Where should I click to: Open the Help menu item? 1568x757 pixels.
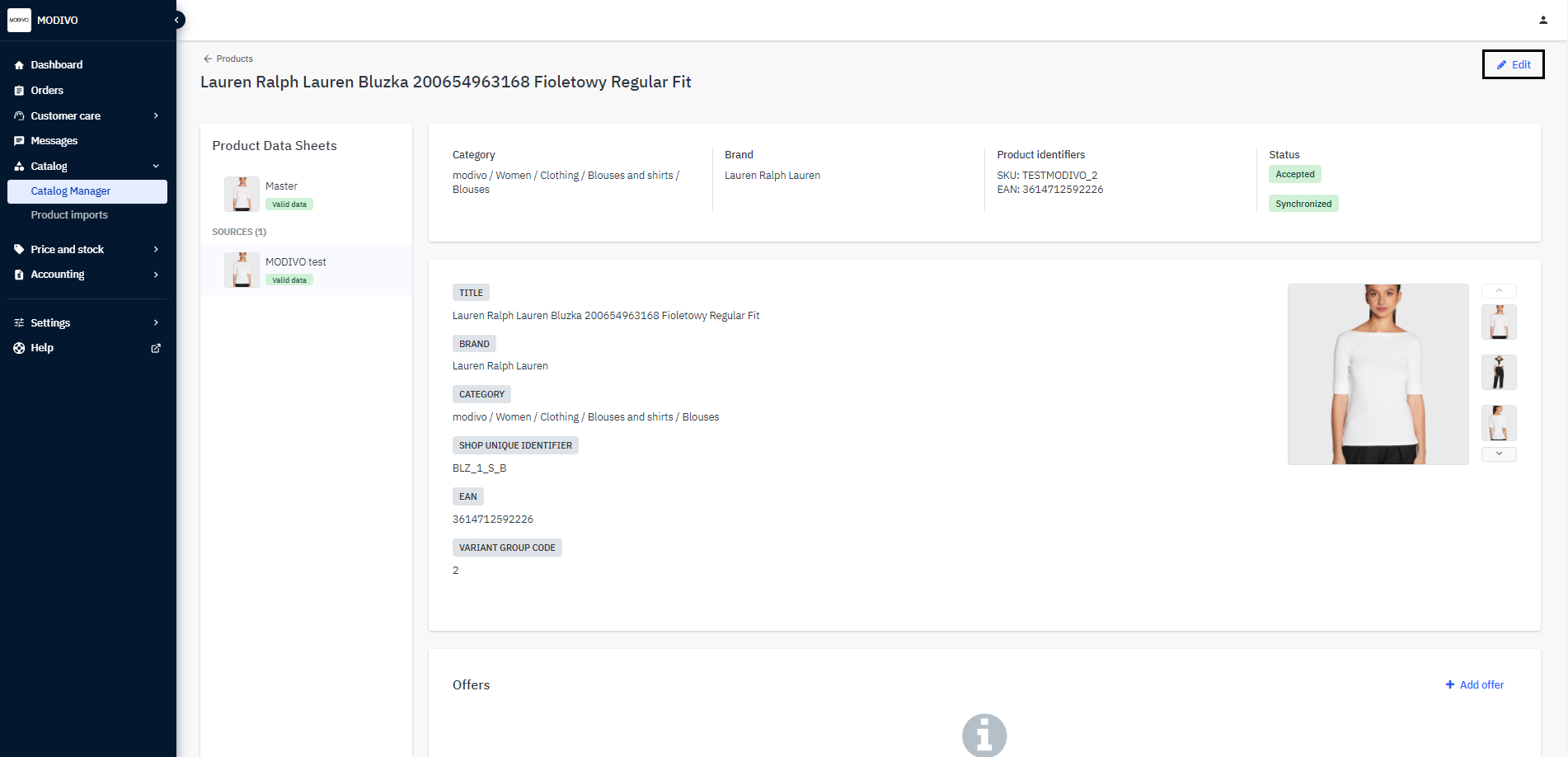point(87,348)
